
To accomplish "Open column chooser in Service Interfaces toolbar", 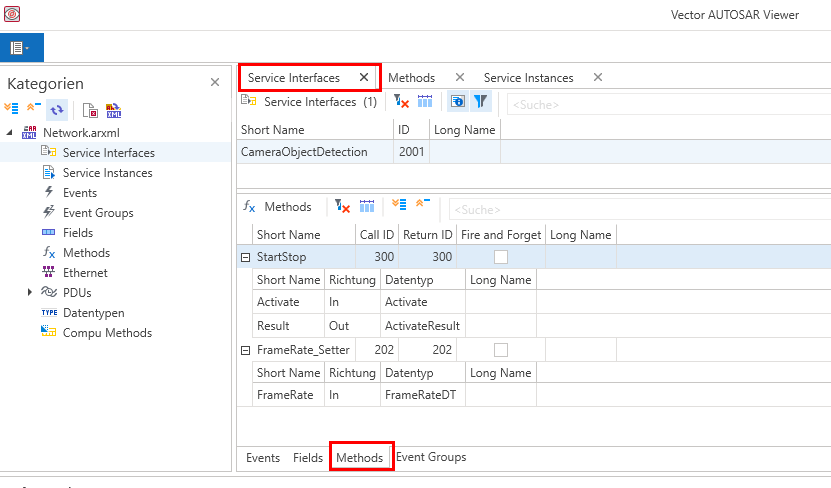I will pyautogui.click(x=424, y=102).
